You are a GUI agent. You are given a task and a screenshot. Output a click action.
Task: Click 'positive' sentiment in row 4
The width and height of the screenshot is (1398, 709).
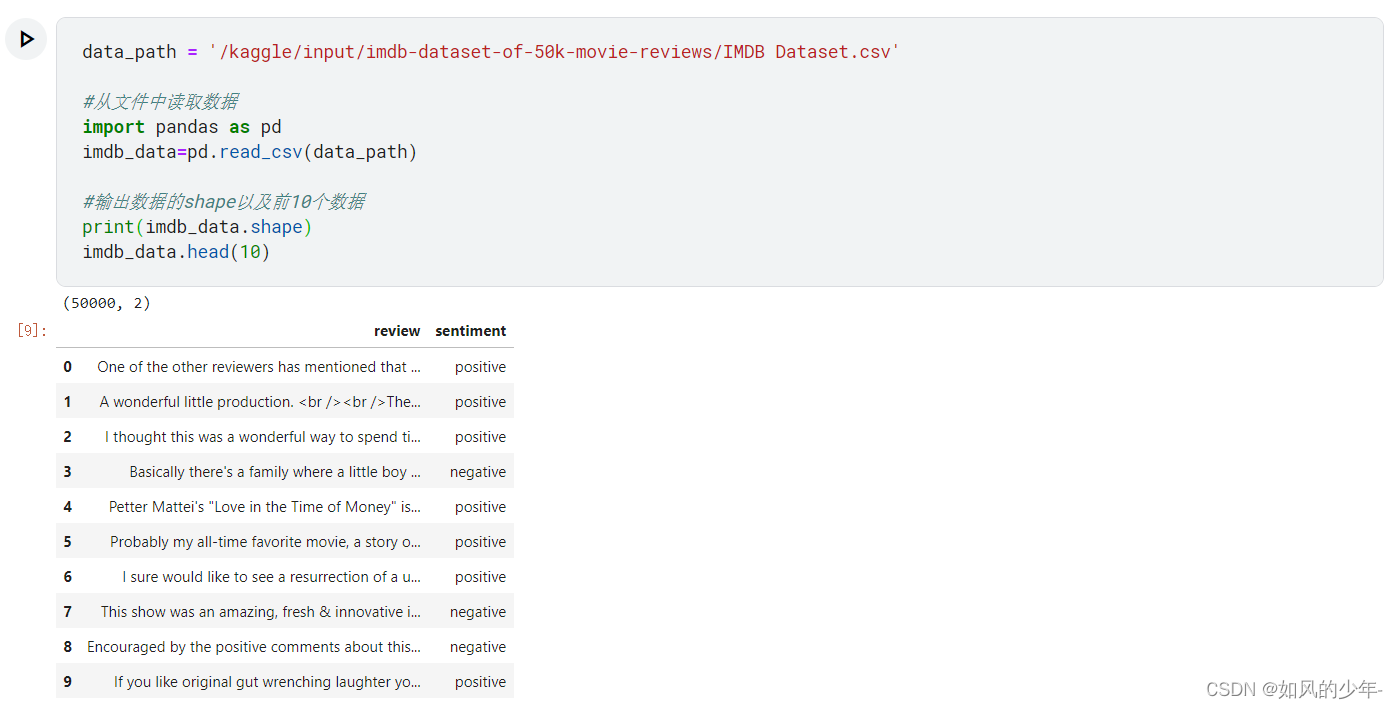[480, 507]
